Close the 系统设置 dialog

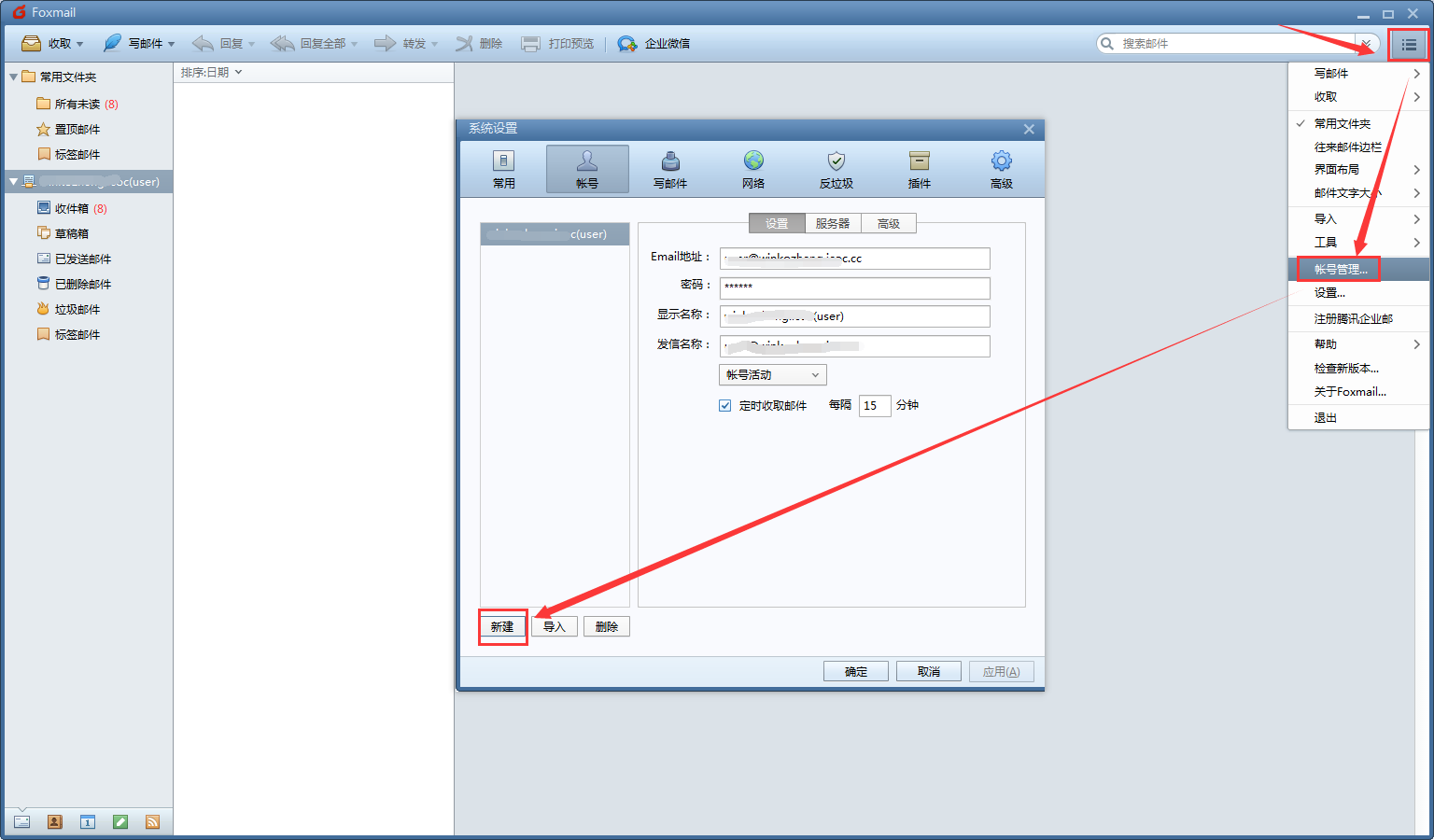(1029, 130)
